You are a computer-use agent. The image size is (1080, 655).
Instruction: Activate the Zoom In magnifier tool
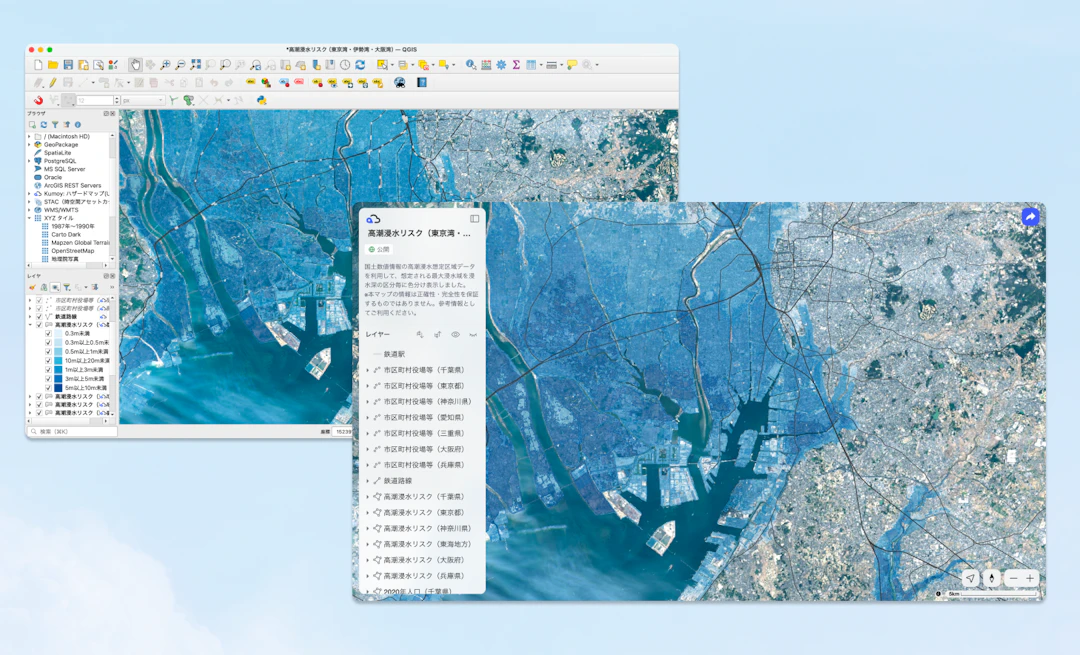tap(166, 63)
